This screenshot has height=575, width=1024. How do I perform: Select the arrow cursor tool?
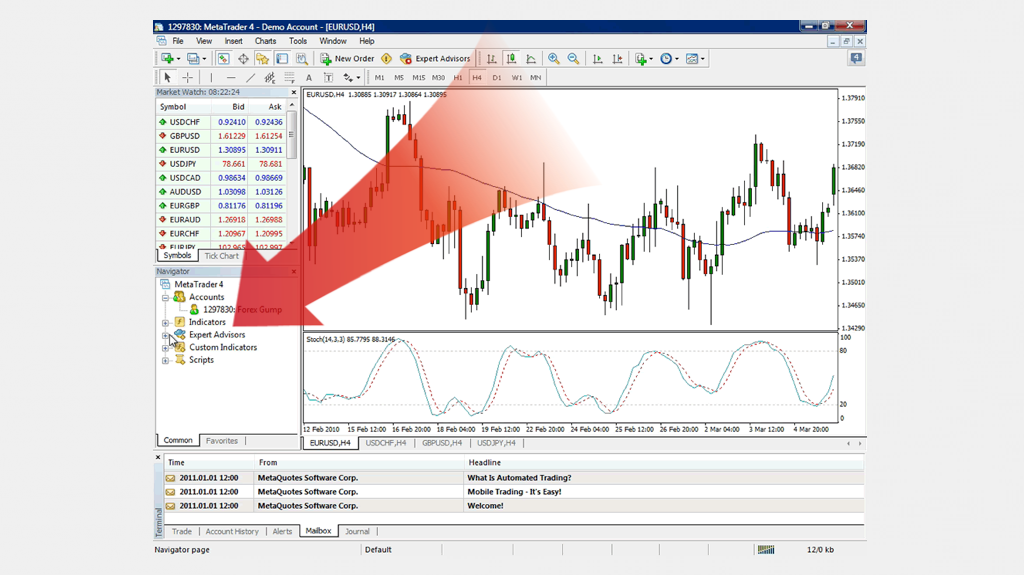(167, 77)
